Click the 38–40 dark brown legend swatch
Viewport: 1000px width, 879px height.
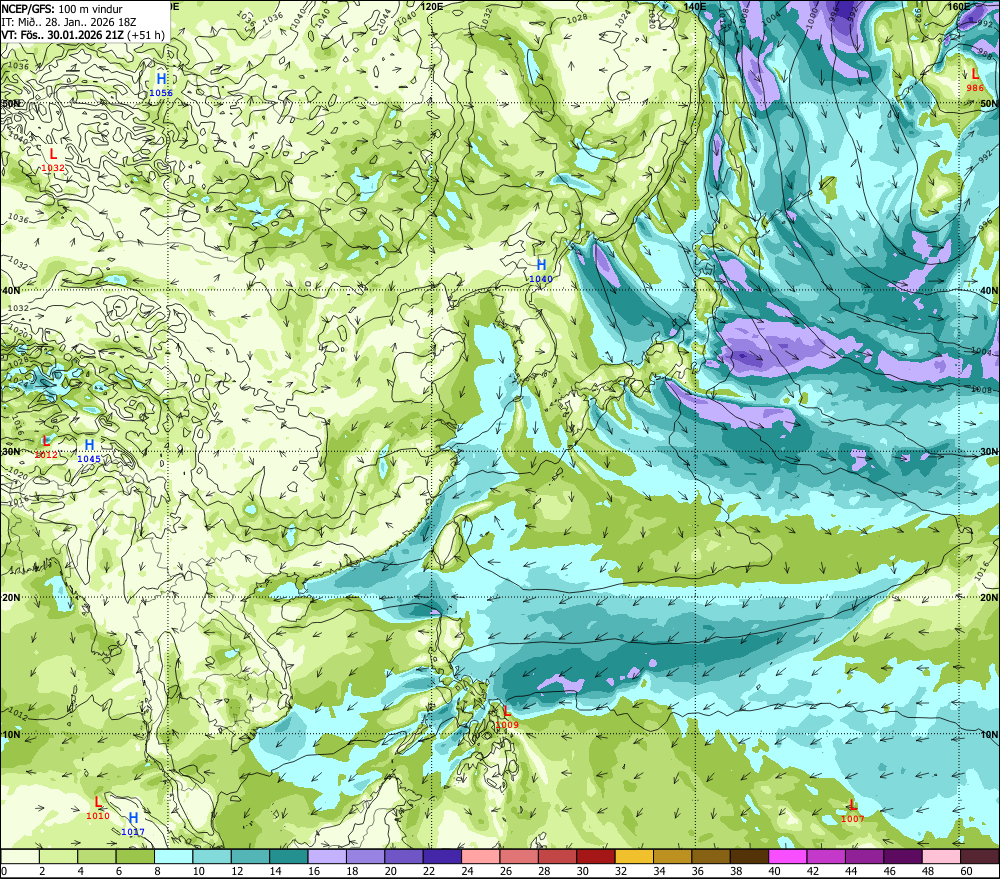coord(749,856)
